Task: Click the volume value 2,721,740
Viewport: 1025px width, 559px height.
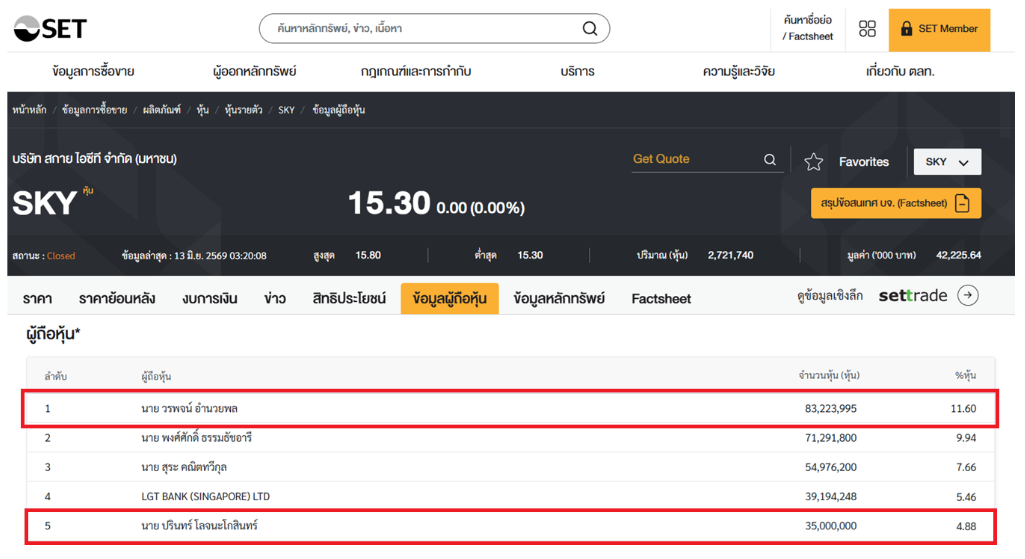Action: 730,256
